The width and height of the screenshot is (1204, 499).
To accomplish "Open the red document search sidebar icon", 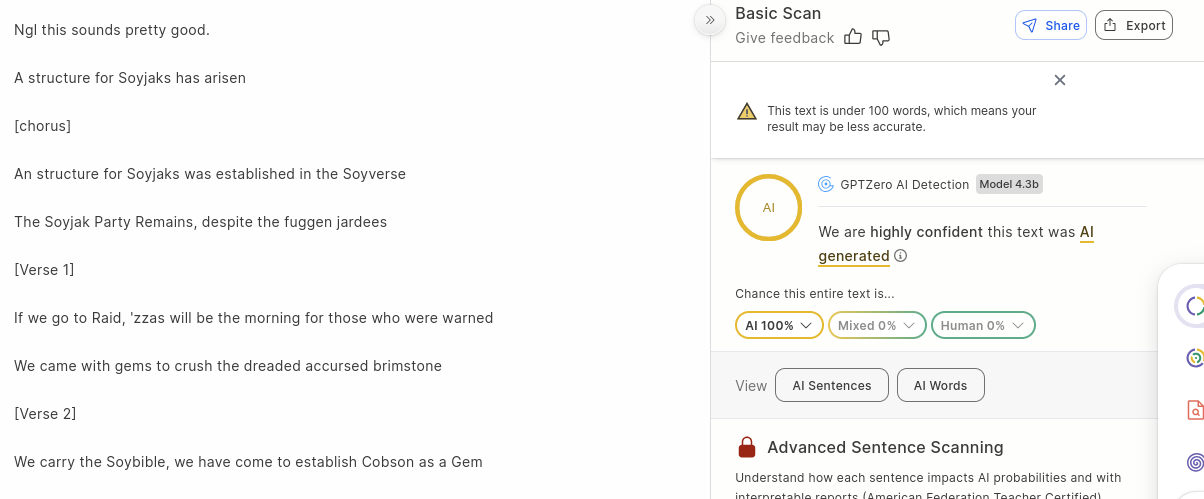I will tap(1194, 409).
